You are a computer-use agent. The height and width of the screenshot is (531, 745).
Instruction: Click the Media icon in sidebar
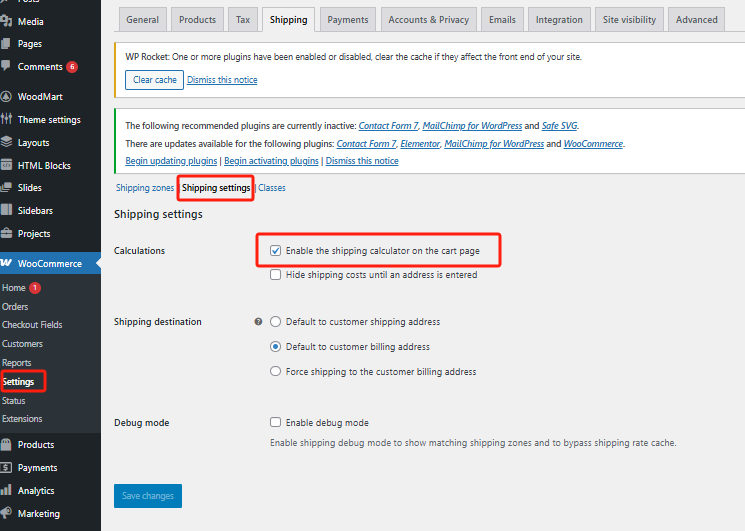point(7,21)
